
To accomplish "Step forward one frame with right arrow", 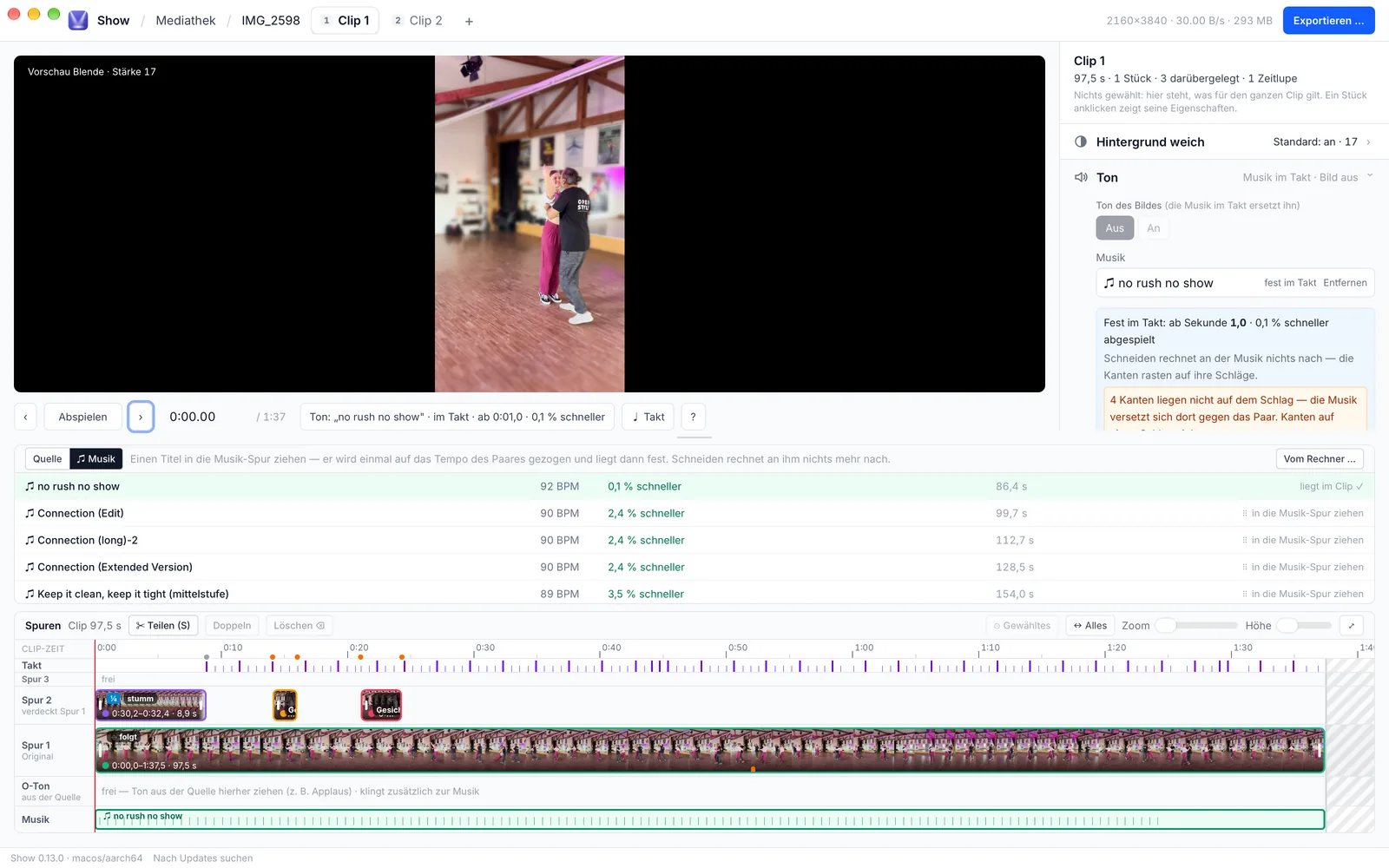I will click(141, 417).
